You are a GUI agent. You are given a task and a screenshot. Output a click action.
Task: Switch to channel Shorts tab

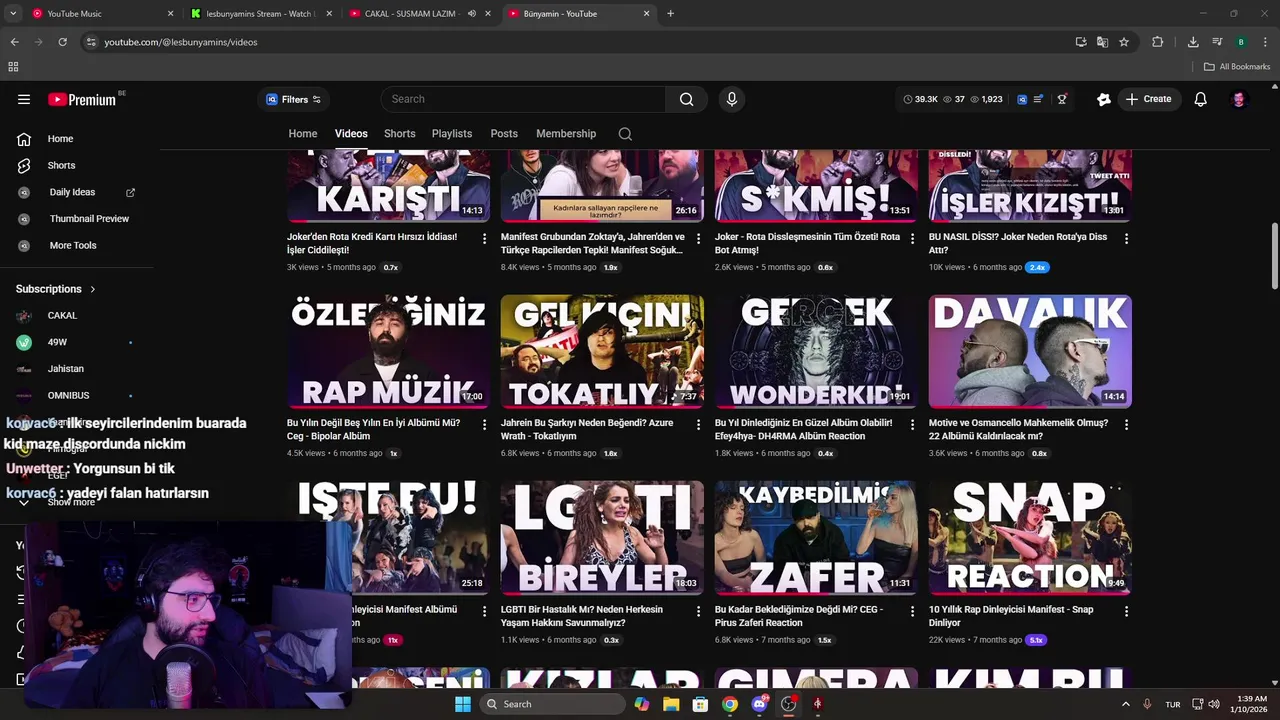coord(399,134)
